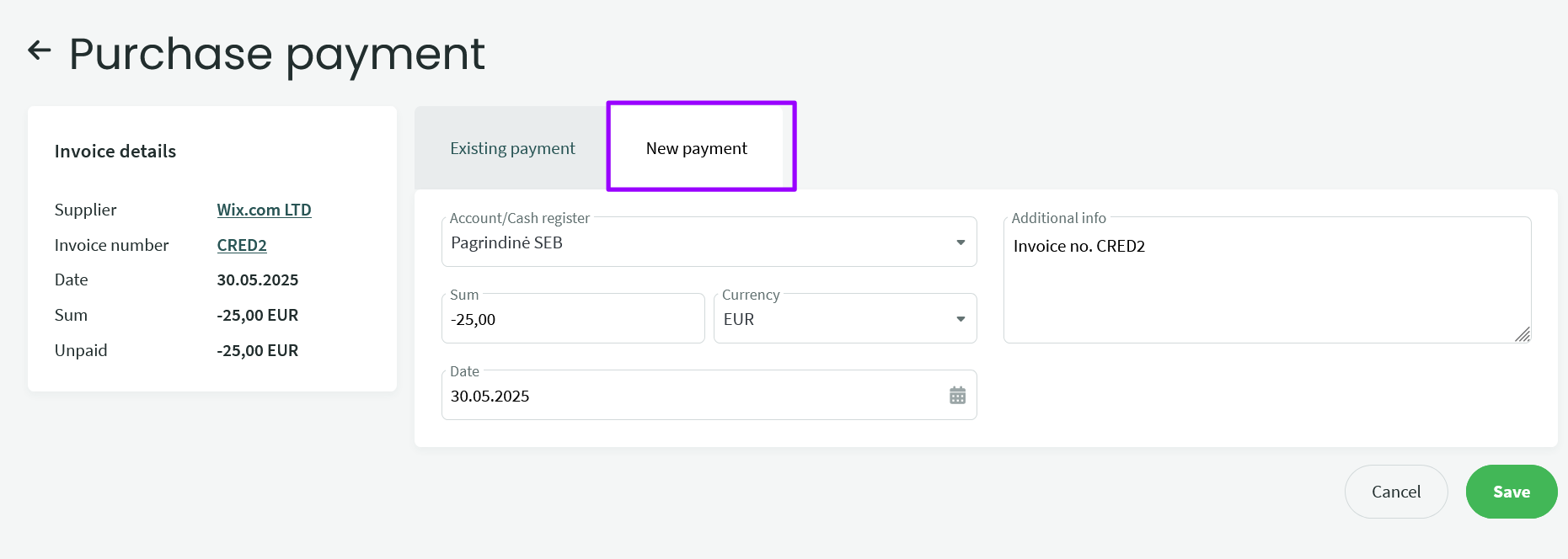Screen dimensions: 1568x559
Task: Focus the Sum input field
Action: click(x=572, y=320)
